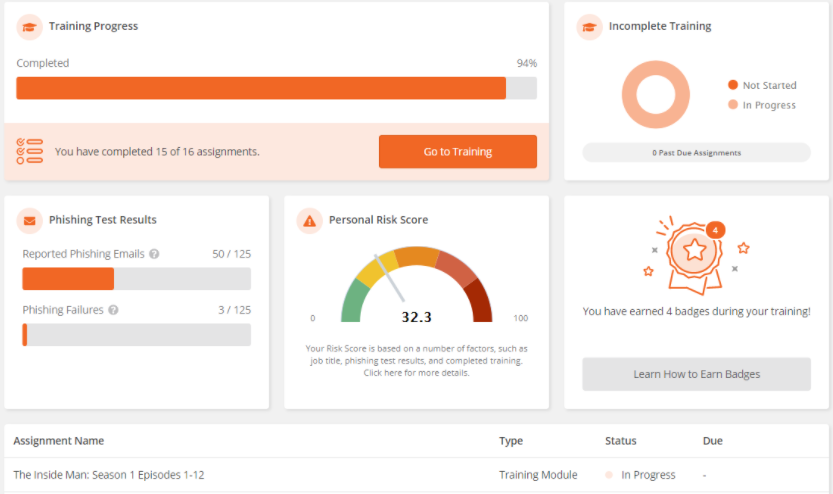
Task: Click the Phishing Failures label
Action: tap(63, 310)
